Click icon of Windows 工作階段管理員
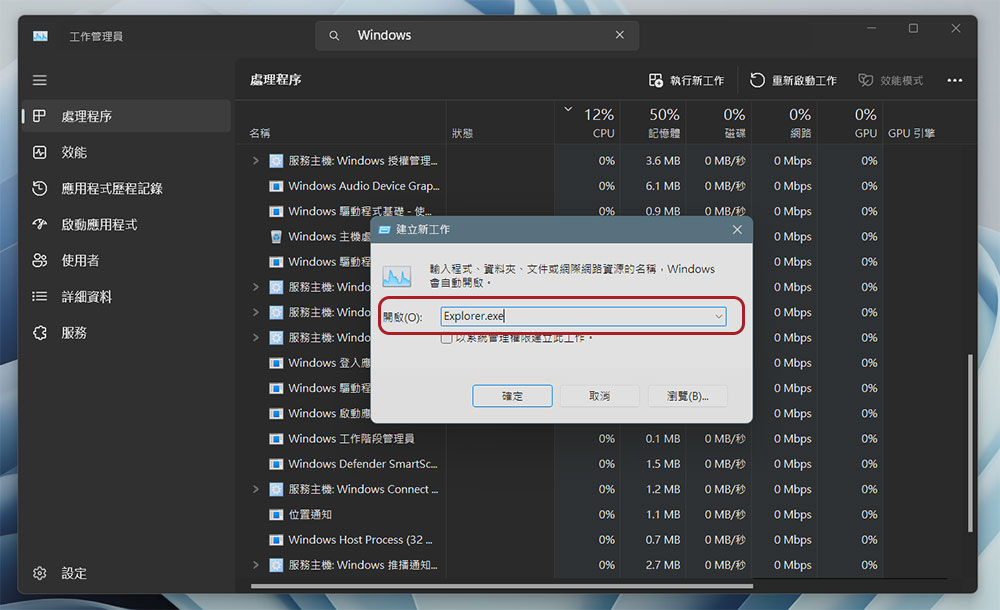 [276, 439]
